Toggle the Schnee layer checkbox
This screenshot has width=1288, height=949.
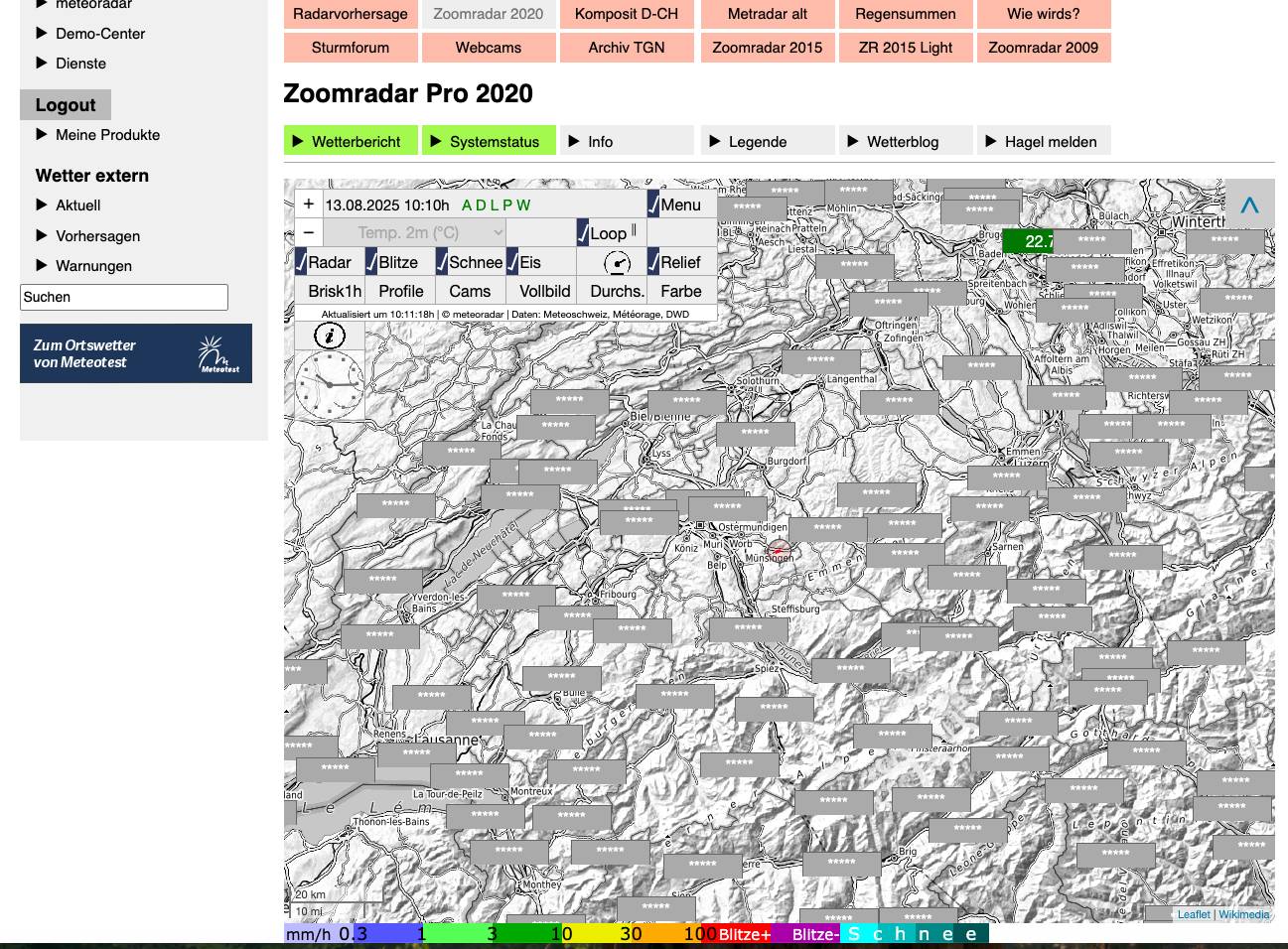tap(442, 262)
